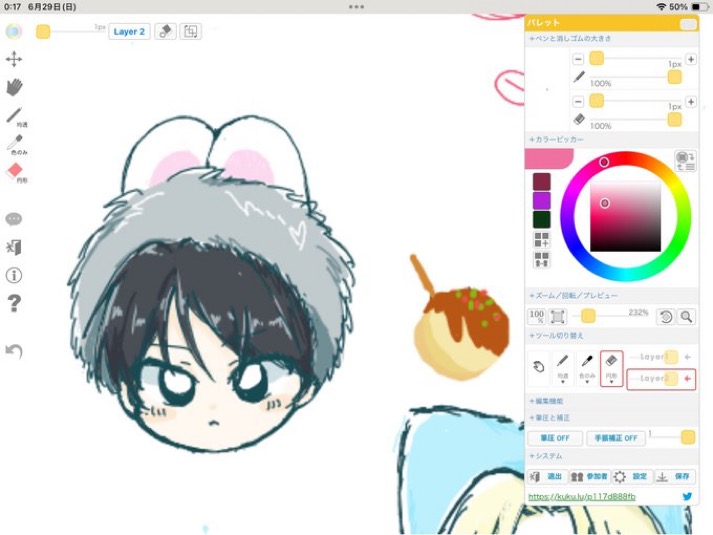
Task: Increase eraser size with plus button
Action: [x=691, y=101]
